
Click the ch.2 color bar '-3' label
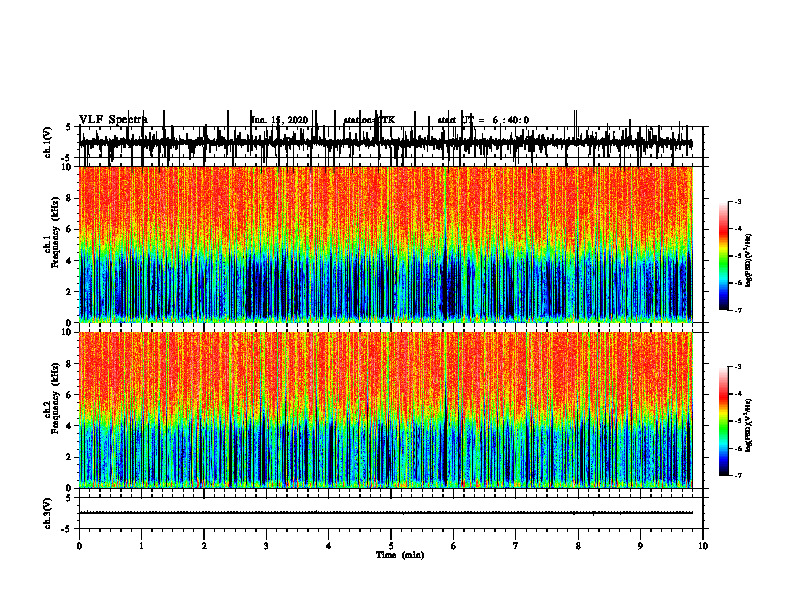tap(738, 367)
